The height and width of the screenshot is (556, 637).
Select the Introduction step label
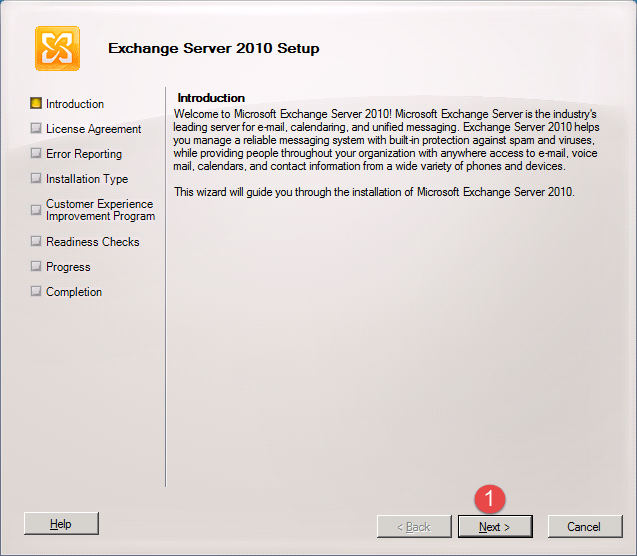[75, 104]
